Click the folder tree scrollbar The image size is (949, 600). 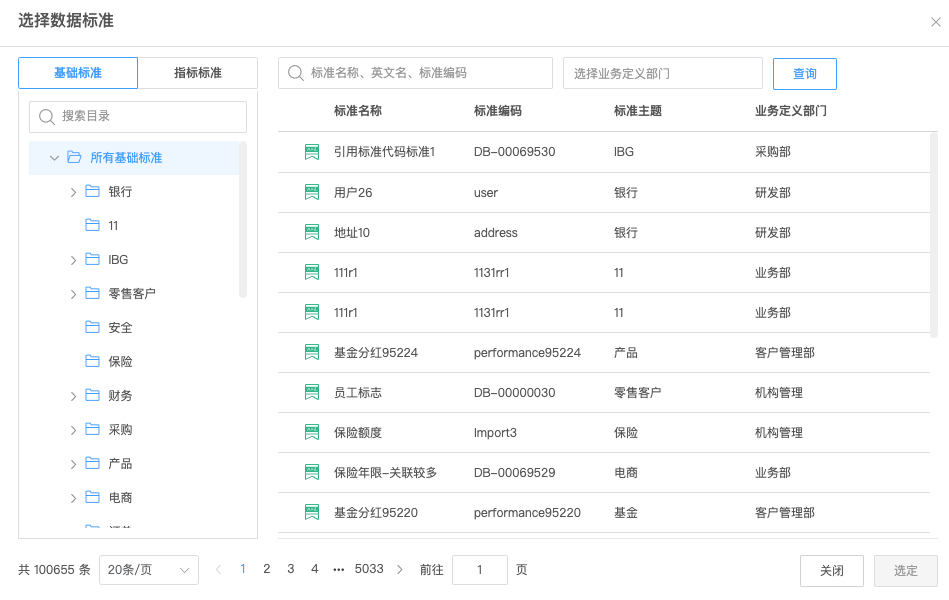coord(243,220)
